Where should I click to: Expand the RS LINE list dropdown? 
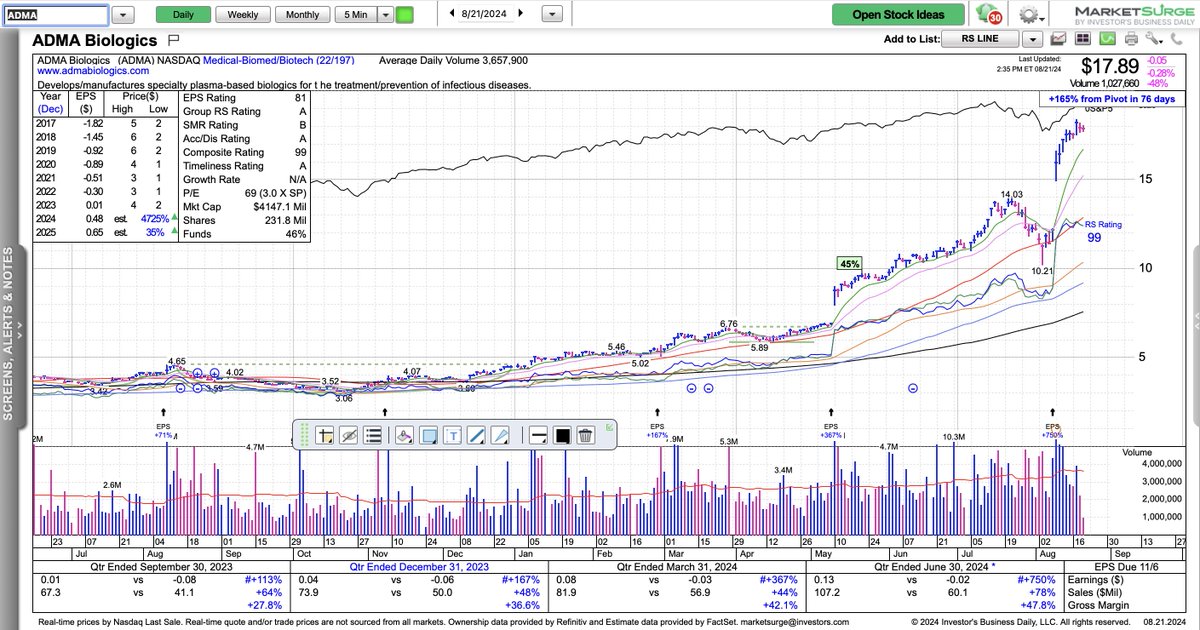(1033, 39)
